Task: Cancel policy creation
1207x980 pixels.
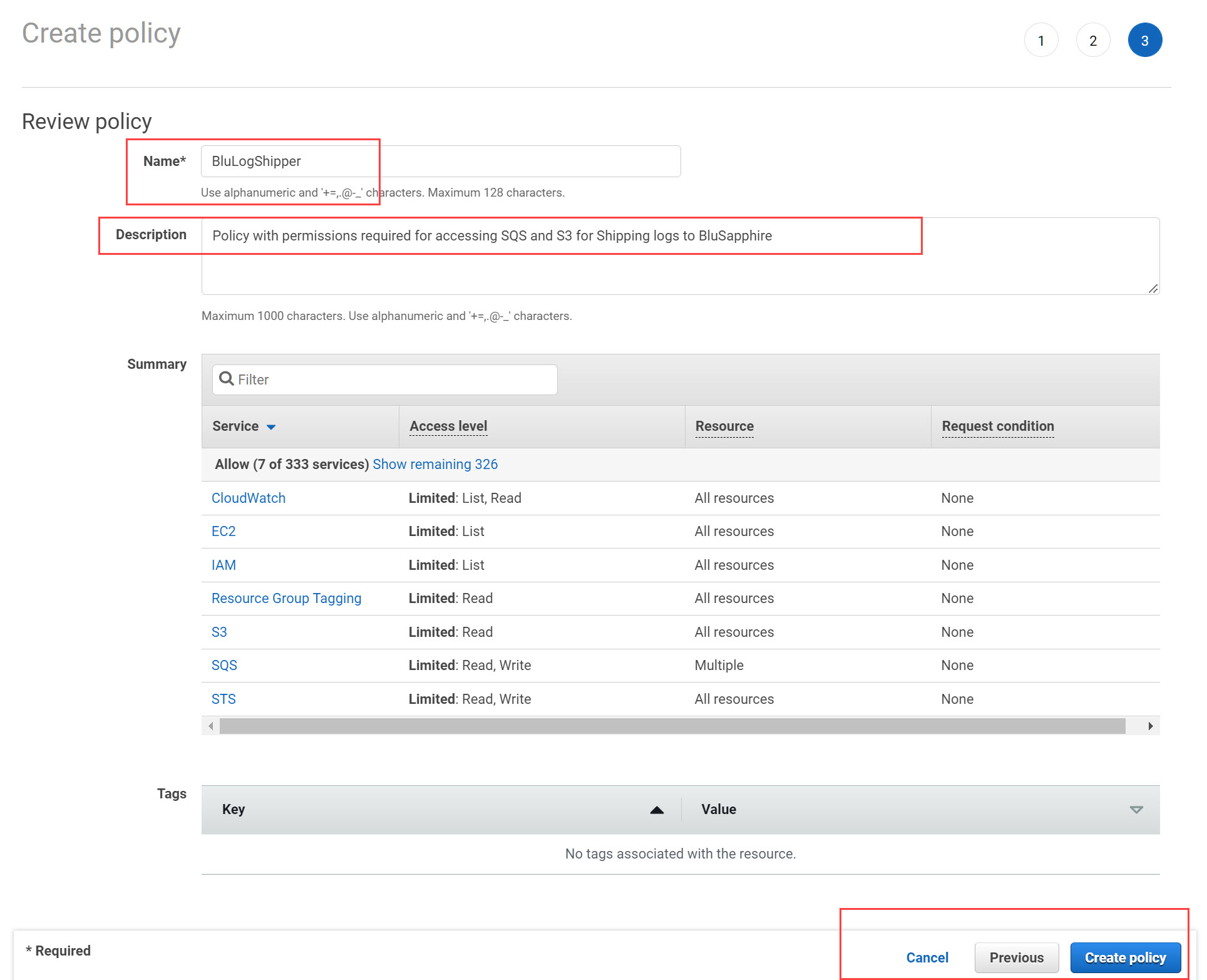Action: tap(927, 957)
